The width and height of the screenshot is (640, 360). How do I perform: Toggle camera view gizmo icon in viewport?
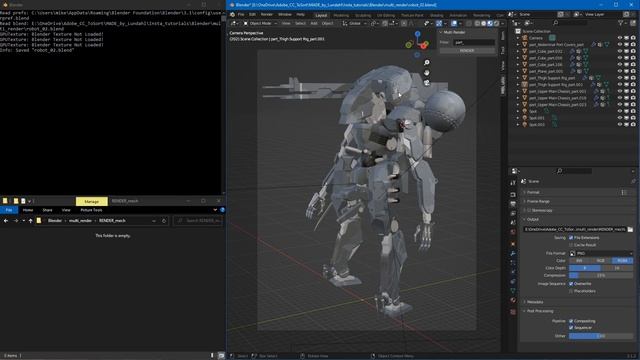(x=427, y=83)
